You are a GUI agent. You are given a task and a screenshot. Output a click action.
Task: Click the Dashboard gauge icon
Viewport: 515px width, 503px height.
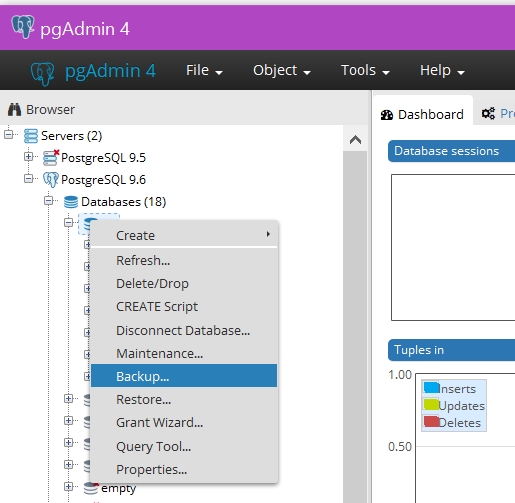coord(387,115)
